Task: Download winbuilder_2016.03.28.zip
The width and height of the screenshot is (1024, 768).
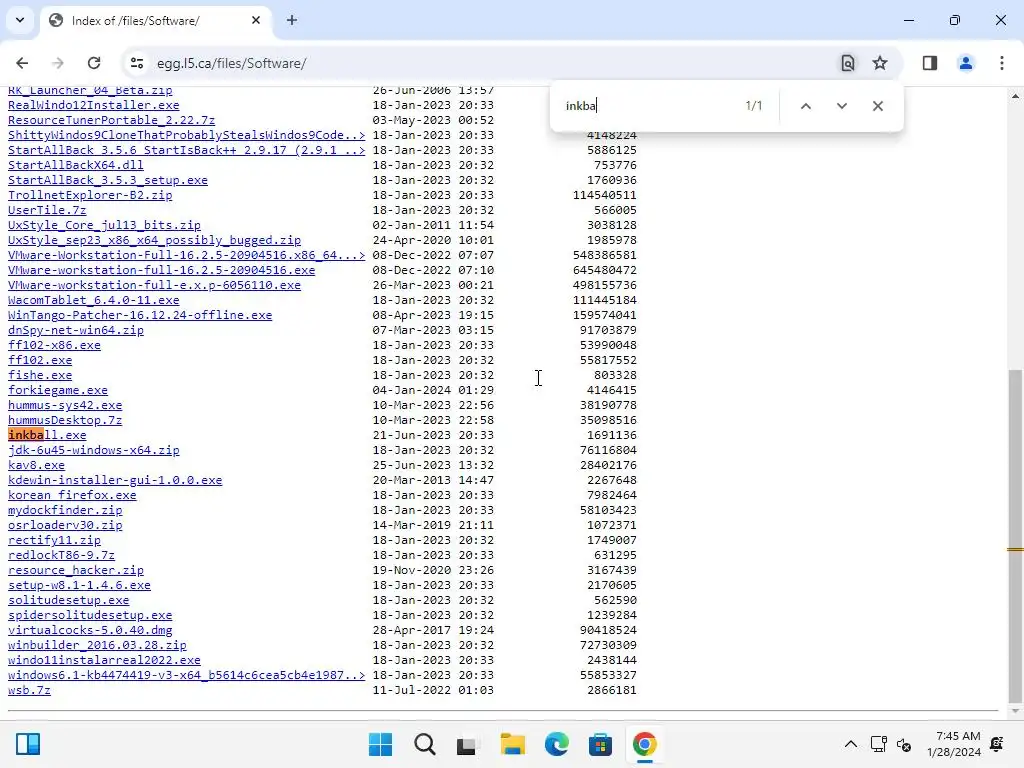Action: 97,646
